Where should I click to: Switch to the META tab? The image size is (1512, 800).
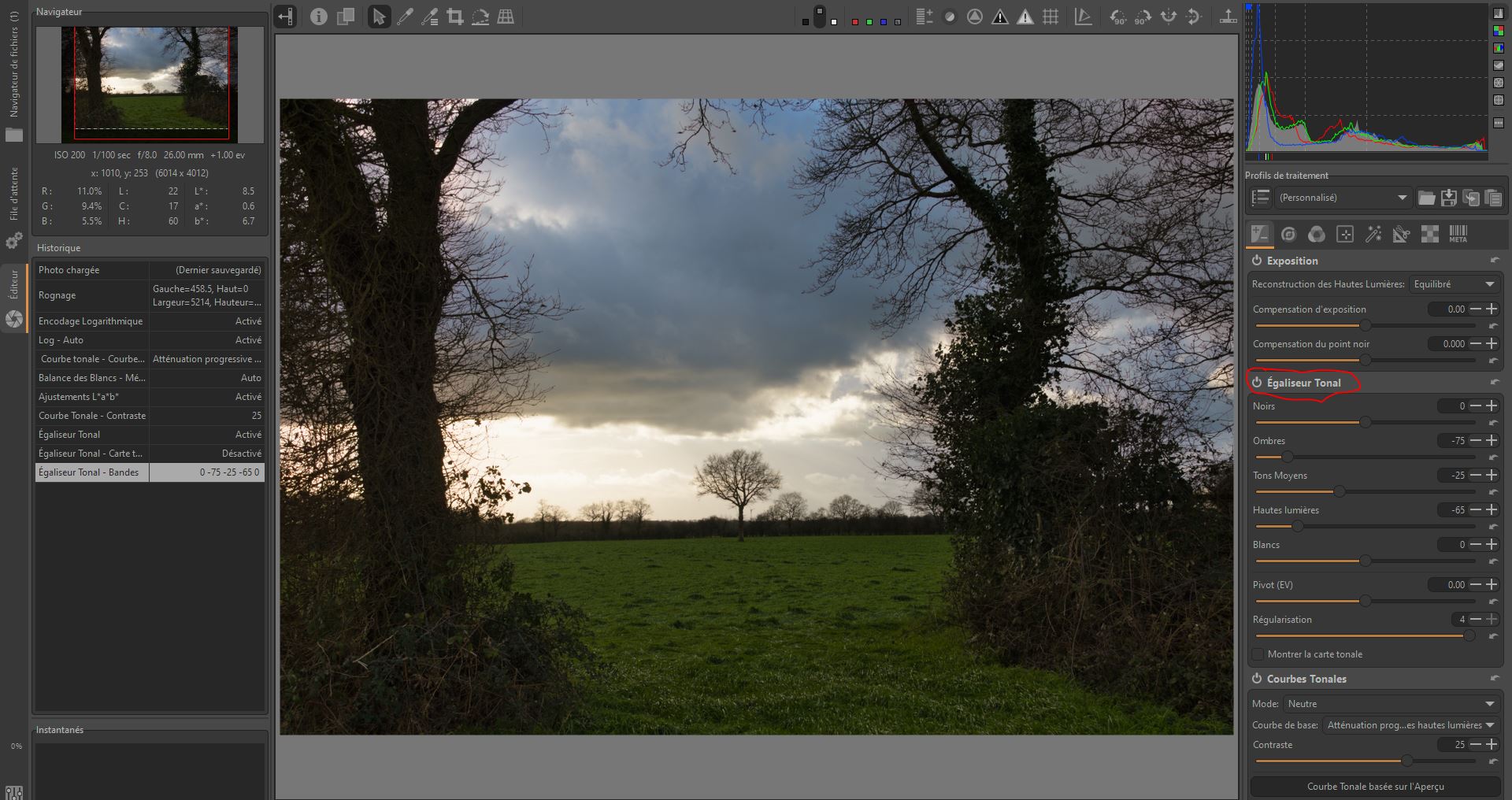coord(1458,234)
